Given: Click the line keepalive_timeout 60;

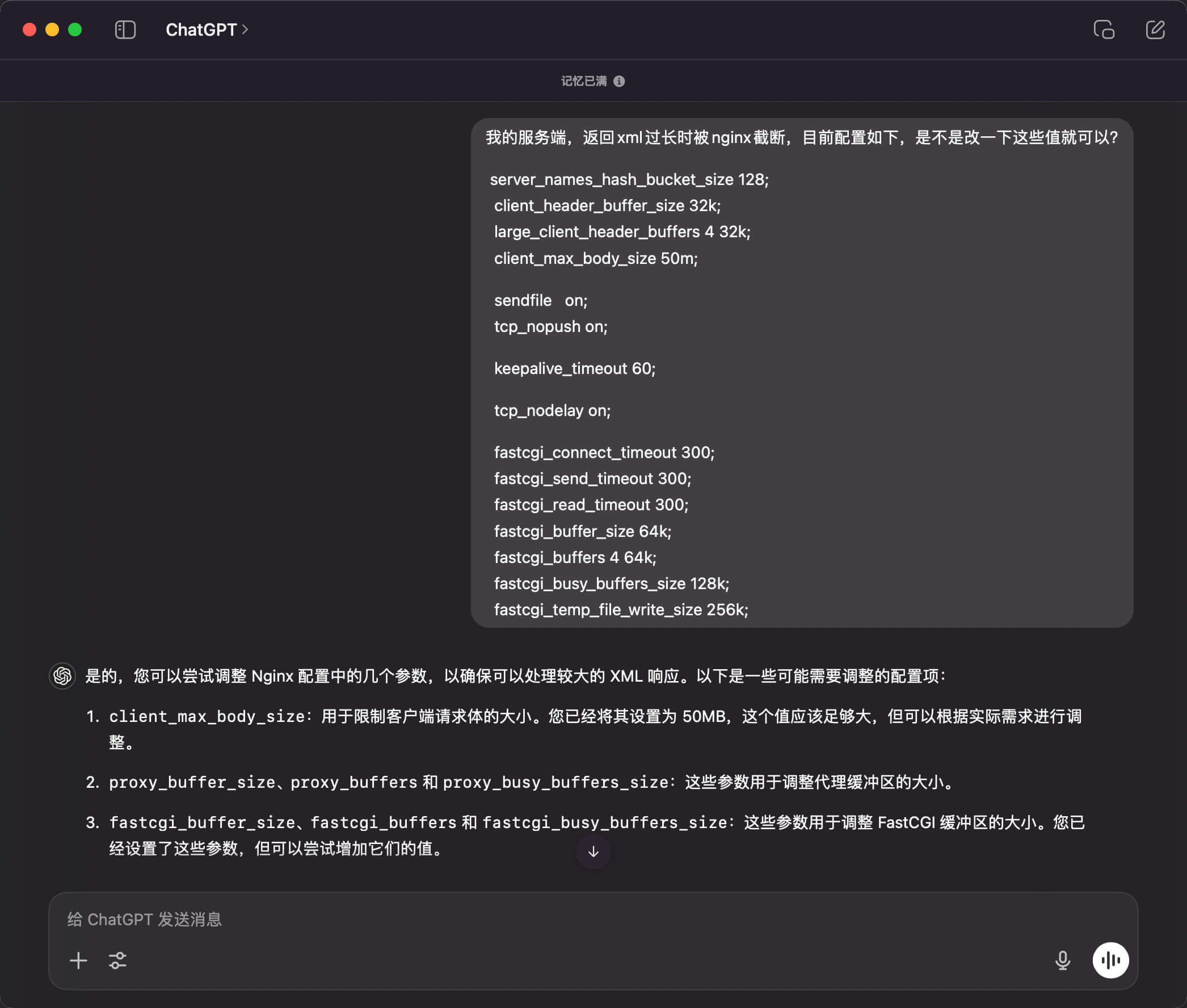Looking at the screenshot, I should [x=575, y=368].
